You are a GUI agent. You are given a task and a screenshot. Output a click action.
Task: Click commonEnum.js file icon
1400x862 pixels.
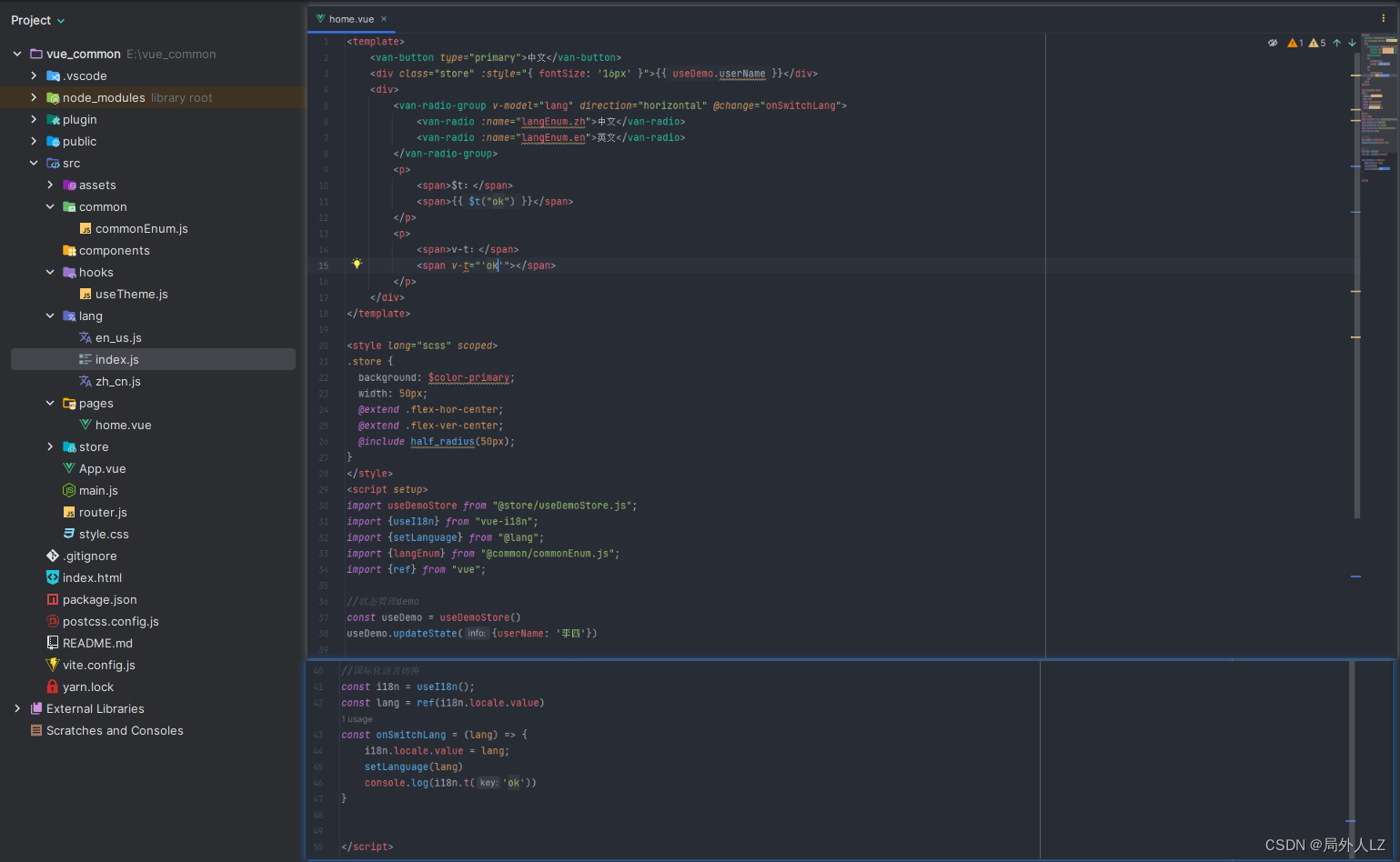(x=86, y=228)
